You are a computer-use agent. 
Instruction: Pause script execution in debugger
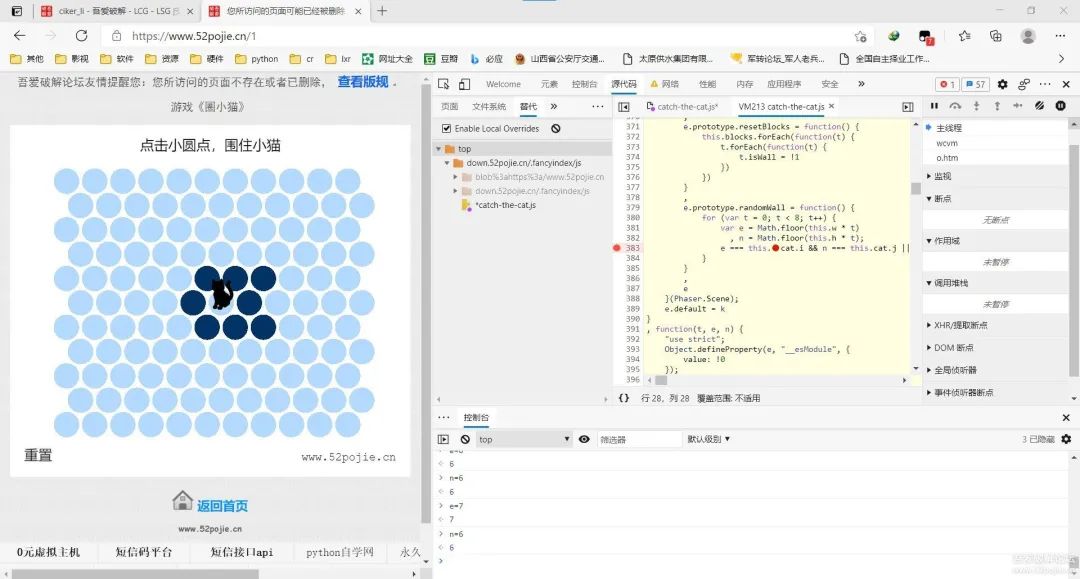(x=934, y=106)
